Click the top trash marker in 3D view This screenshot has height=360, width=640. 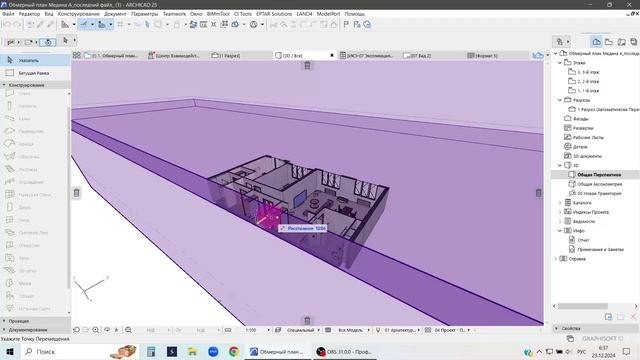click(x=307, y=65)
